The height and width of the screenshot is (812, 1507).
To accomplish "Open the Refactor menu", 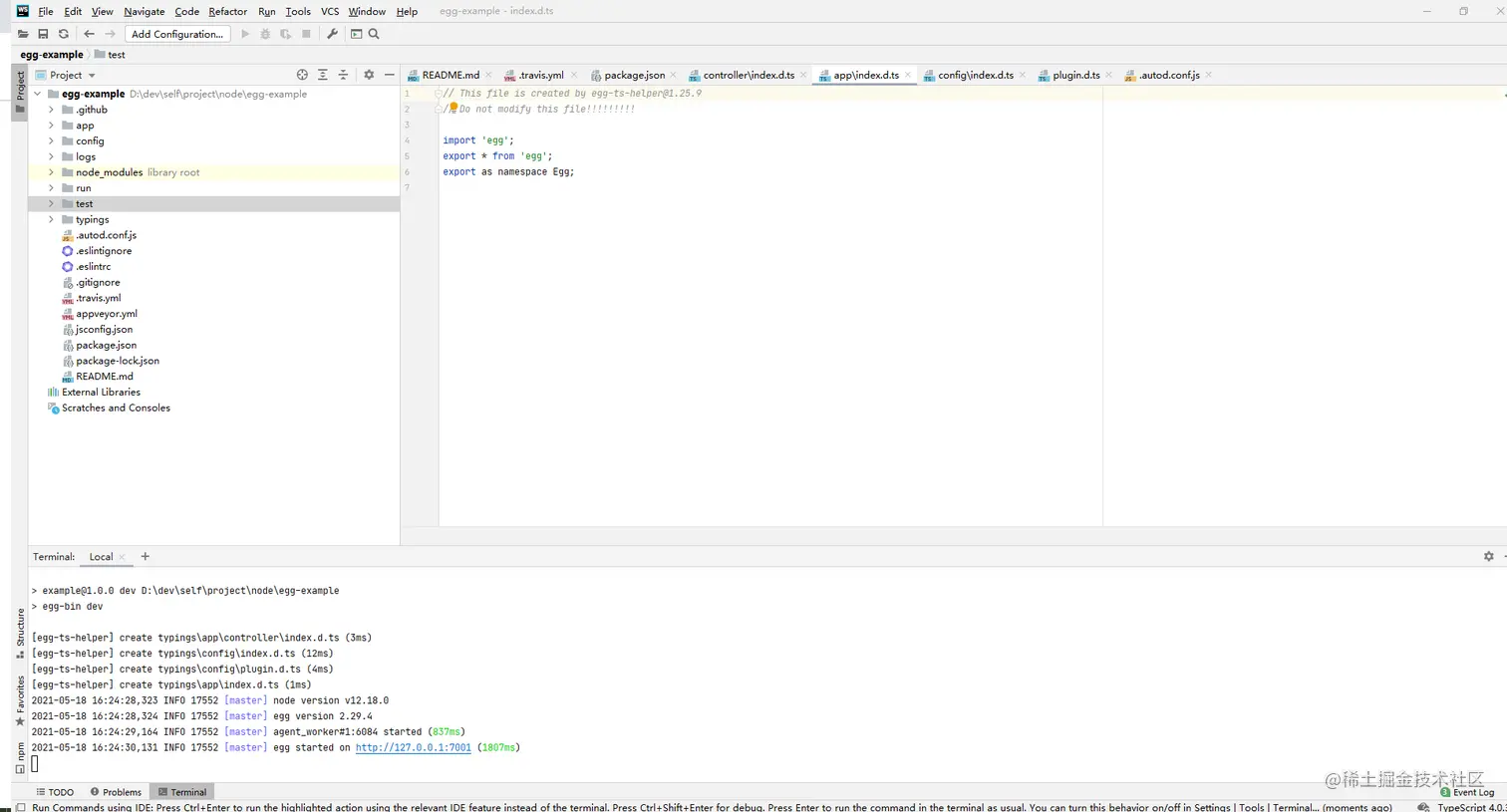I will [x=227, y=11].
